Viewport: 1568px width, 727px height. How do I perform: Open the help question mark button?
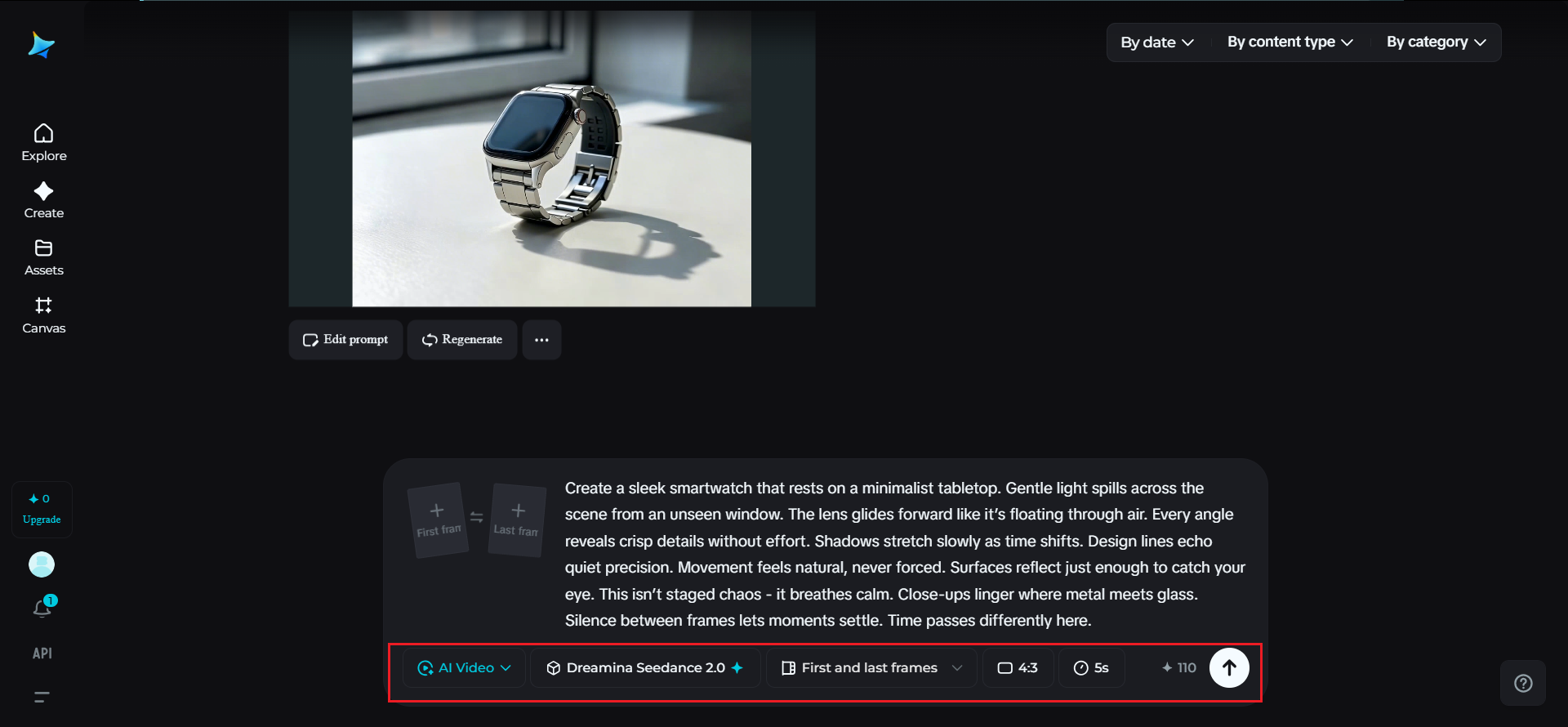coord(1522,683)
